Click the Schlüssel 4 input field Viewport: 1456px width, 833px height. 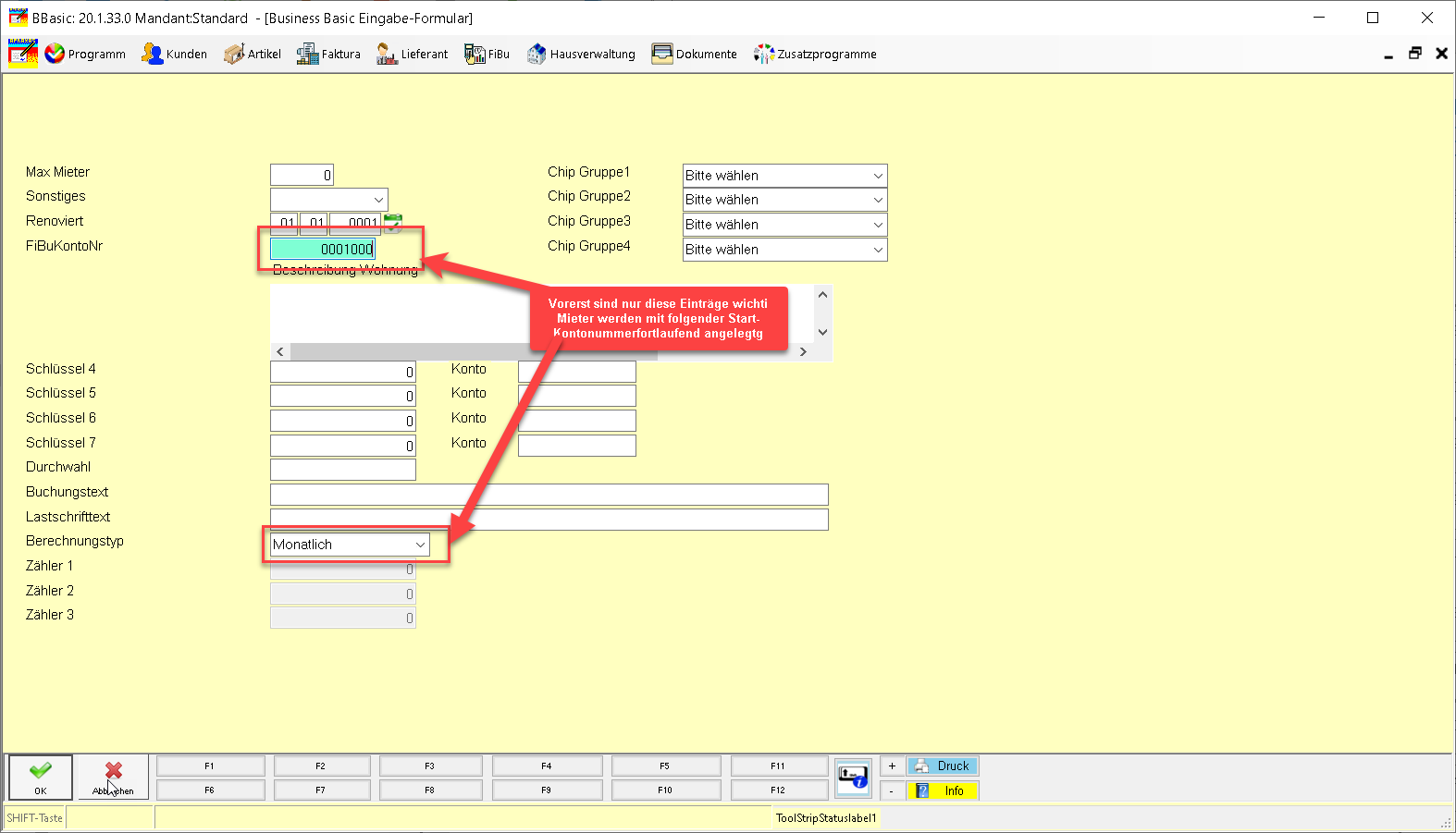(343, 372)
